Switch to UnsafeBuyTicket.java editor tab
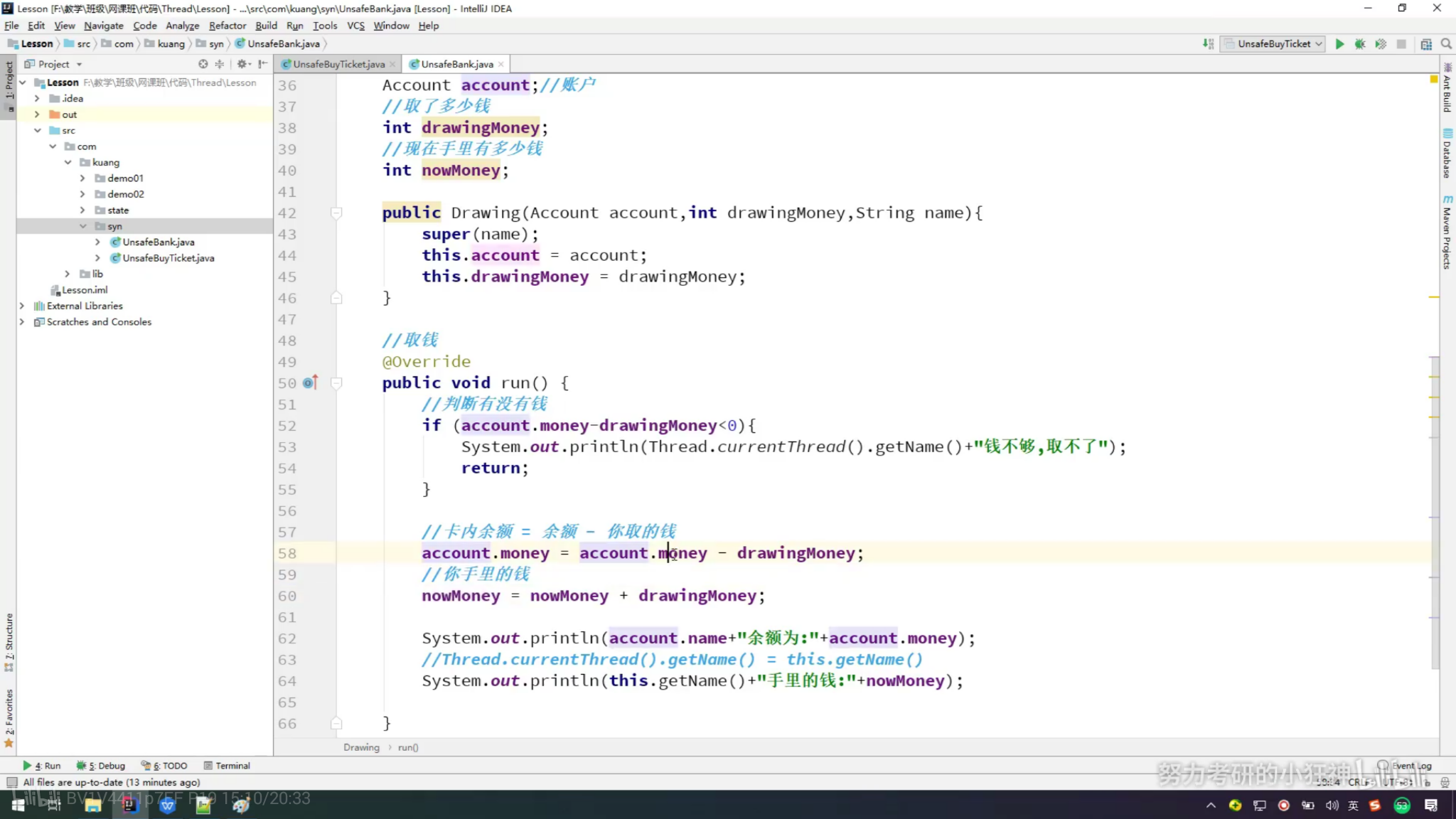Screen dimensions: 1456x819 (338, 64)
